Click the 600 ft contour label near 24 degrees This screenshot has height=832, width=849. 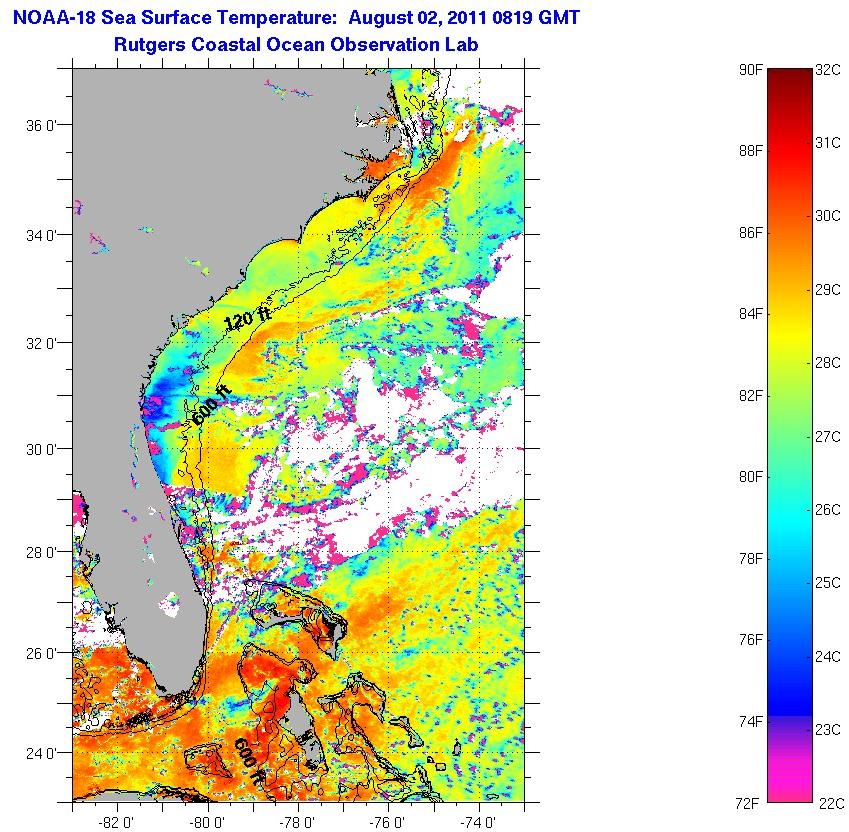point(249,762)
